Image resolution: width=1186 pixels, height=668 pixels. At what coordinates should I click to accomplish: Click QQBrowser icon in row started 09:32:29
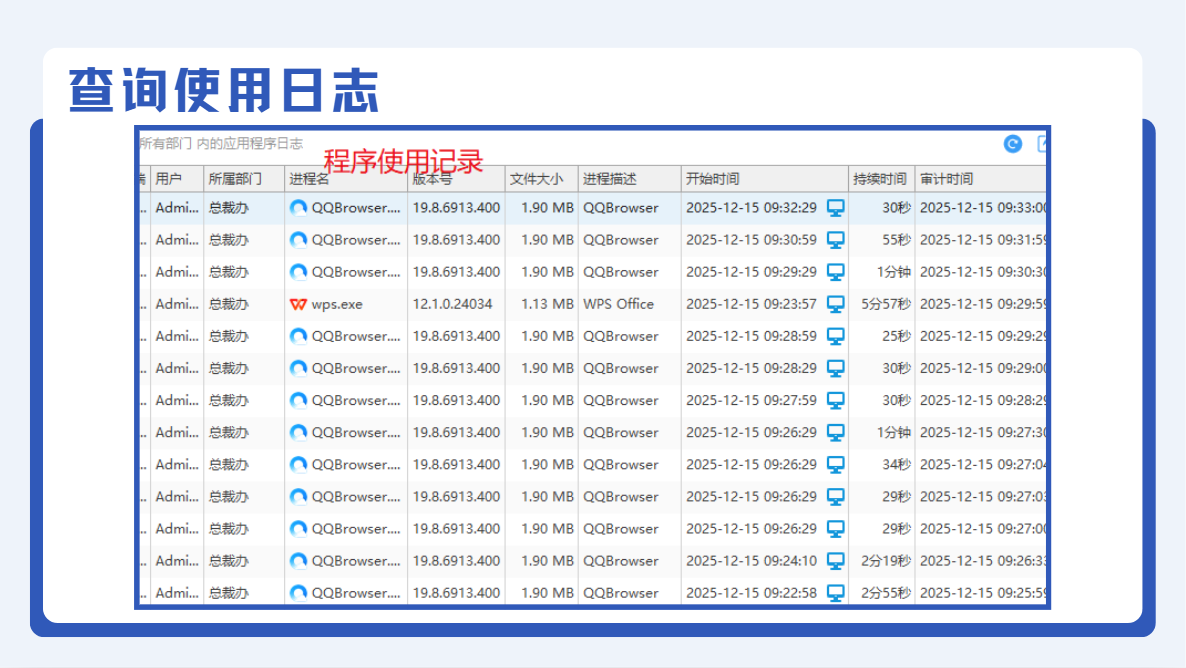point(298,208)
